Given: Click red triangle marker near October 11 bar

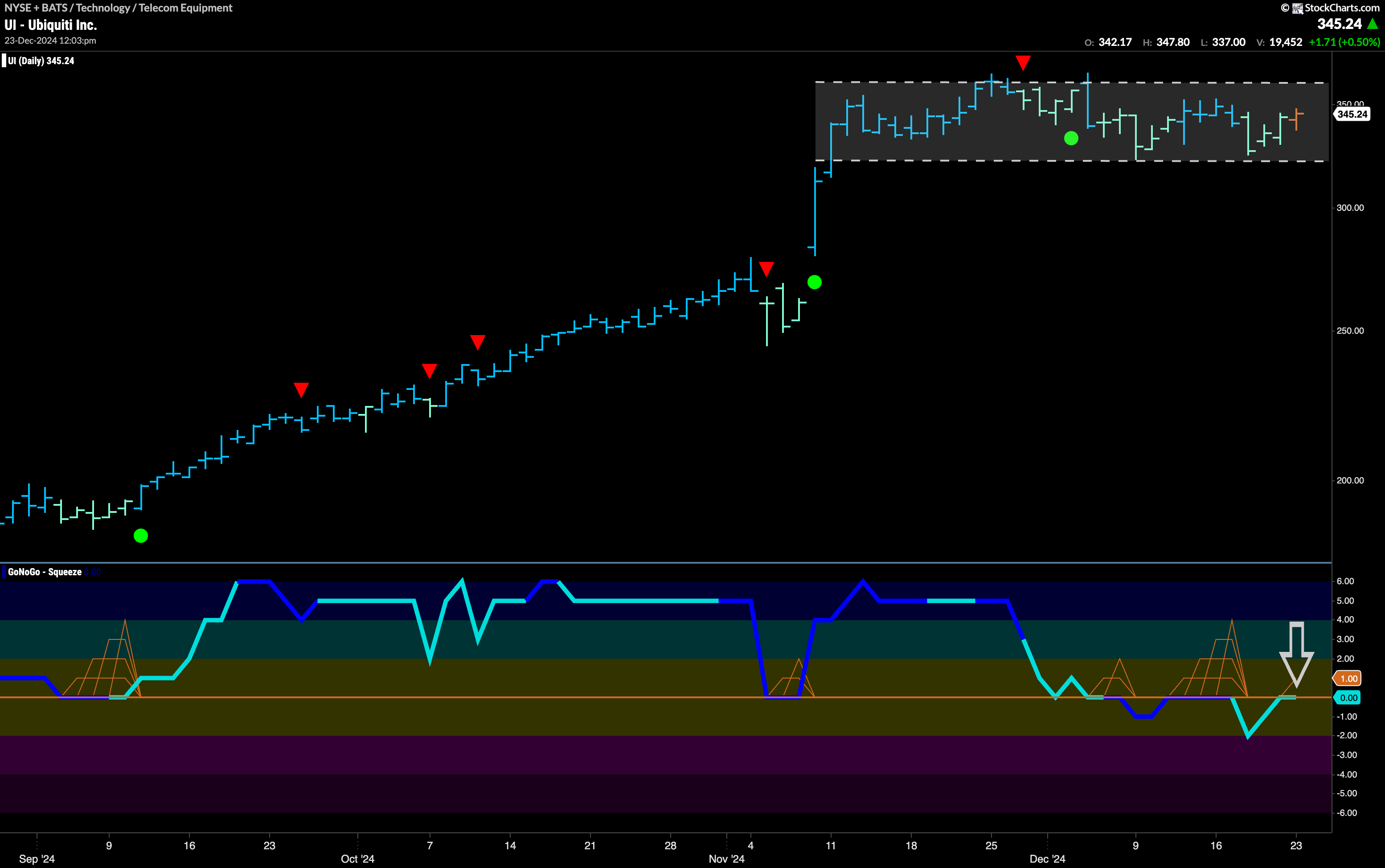Looking at the screenshot, I should tap(478, 342).
